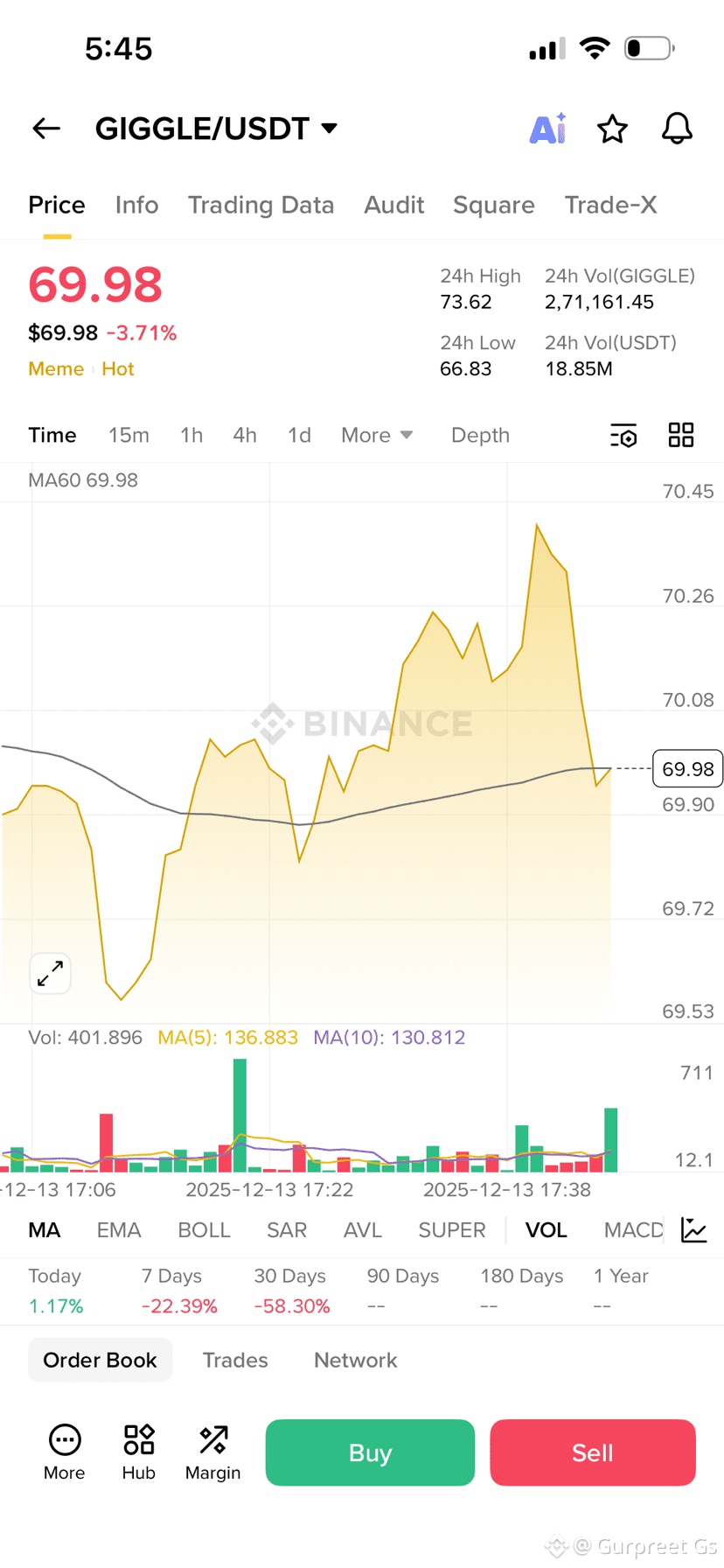This screenshot has height=1568, width=724.
Task: Open the four-square grid layout icon
Action: (x=681, y=435)
